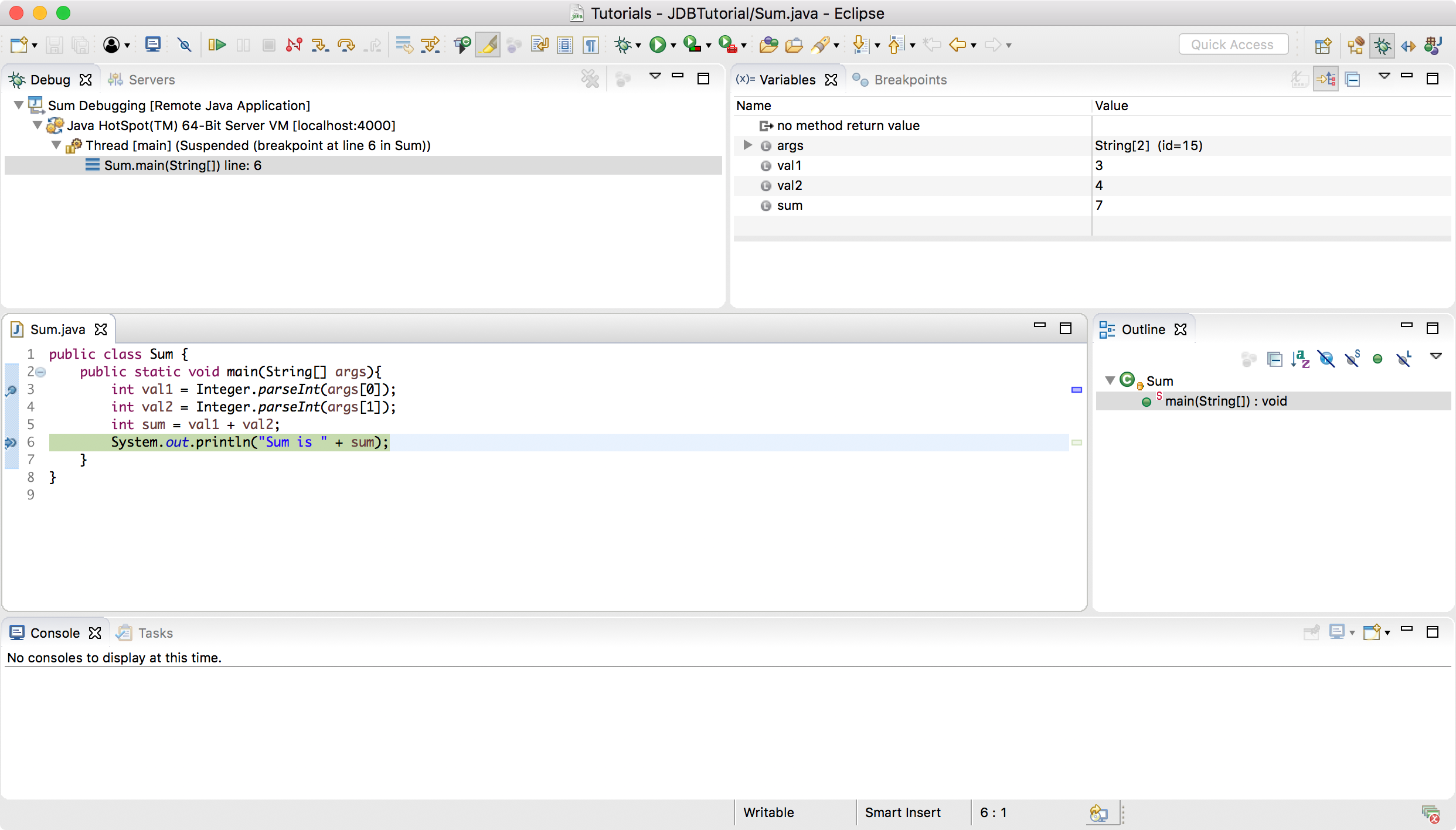Toggle Mark Occurrences highlighter icon

point(488,45)
